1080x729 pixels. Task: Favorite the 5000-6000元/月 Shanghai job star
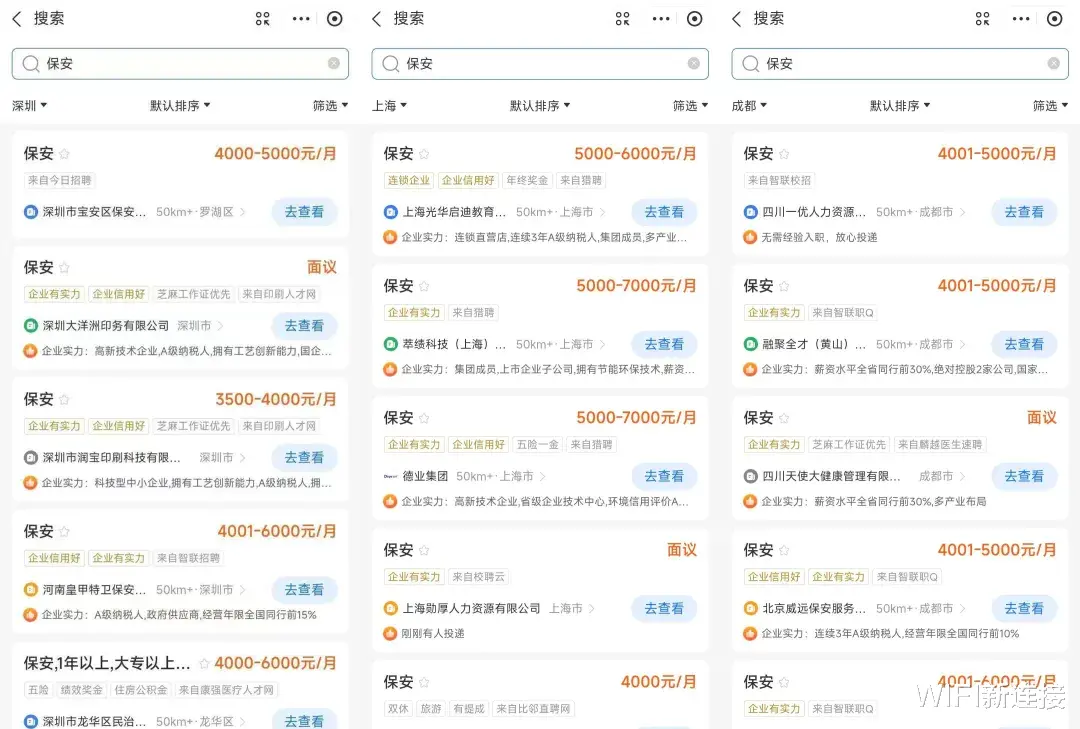(424, 154)
